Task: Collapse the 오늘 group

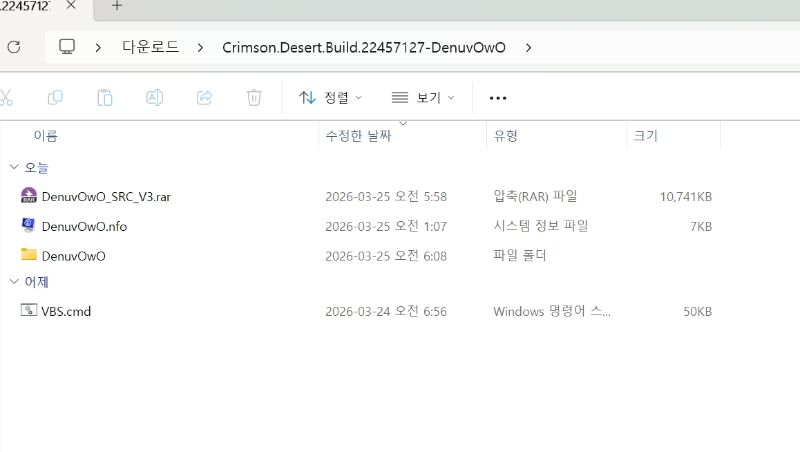Action: pyautogui.click(x=13, y=167)
